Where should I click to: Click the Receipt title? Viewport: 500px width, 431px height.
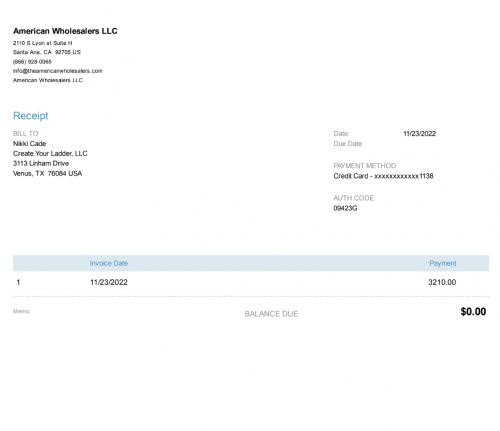pyautogui.click(x=31, y=116)
